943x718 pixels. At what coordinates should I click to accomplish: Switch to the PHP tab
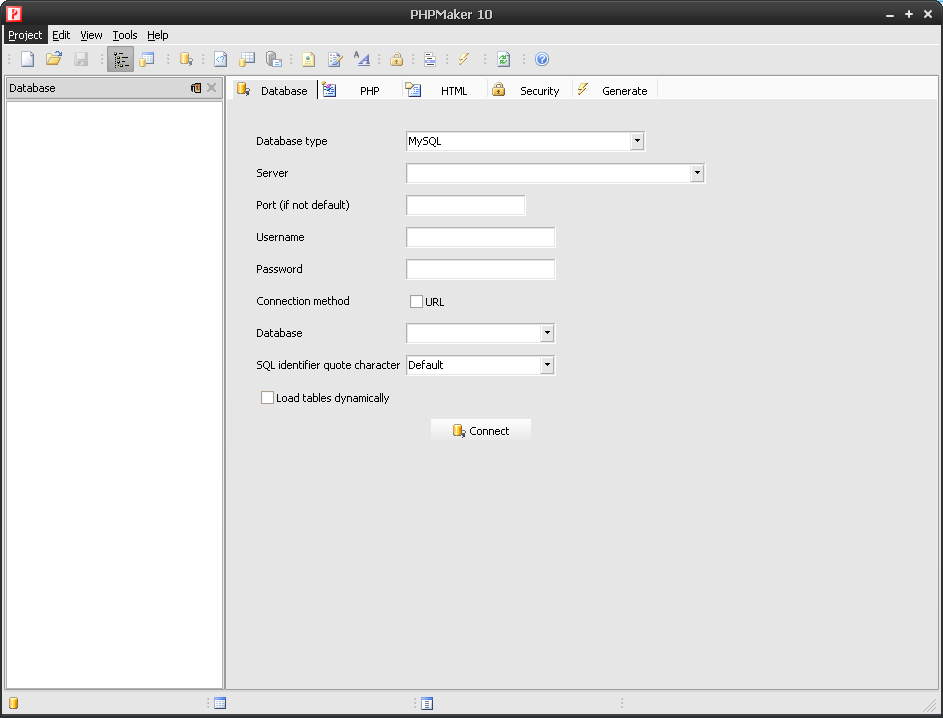pyautogui.click(x=369, y=91)
